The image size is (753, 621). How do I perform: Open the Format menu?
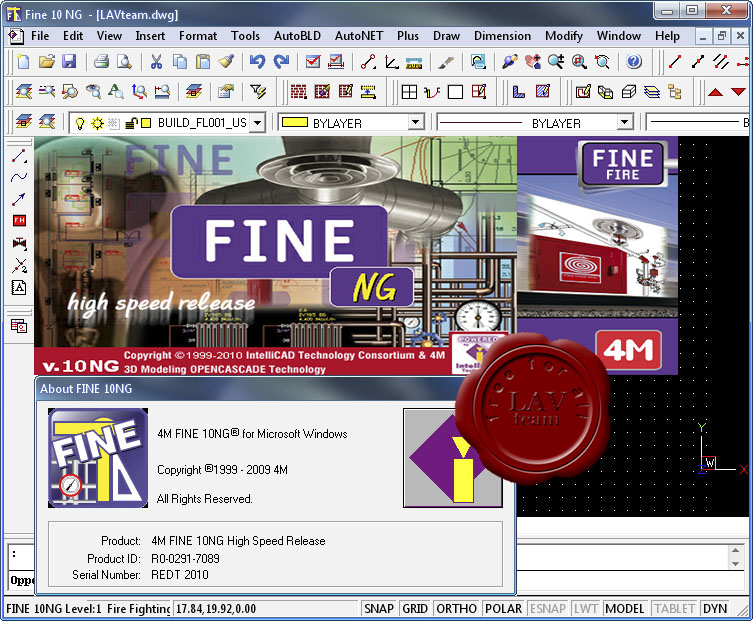[198, 36]
